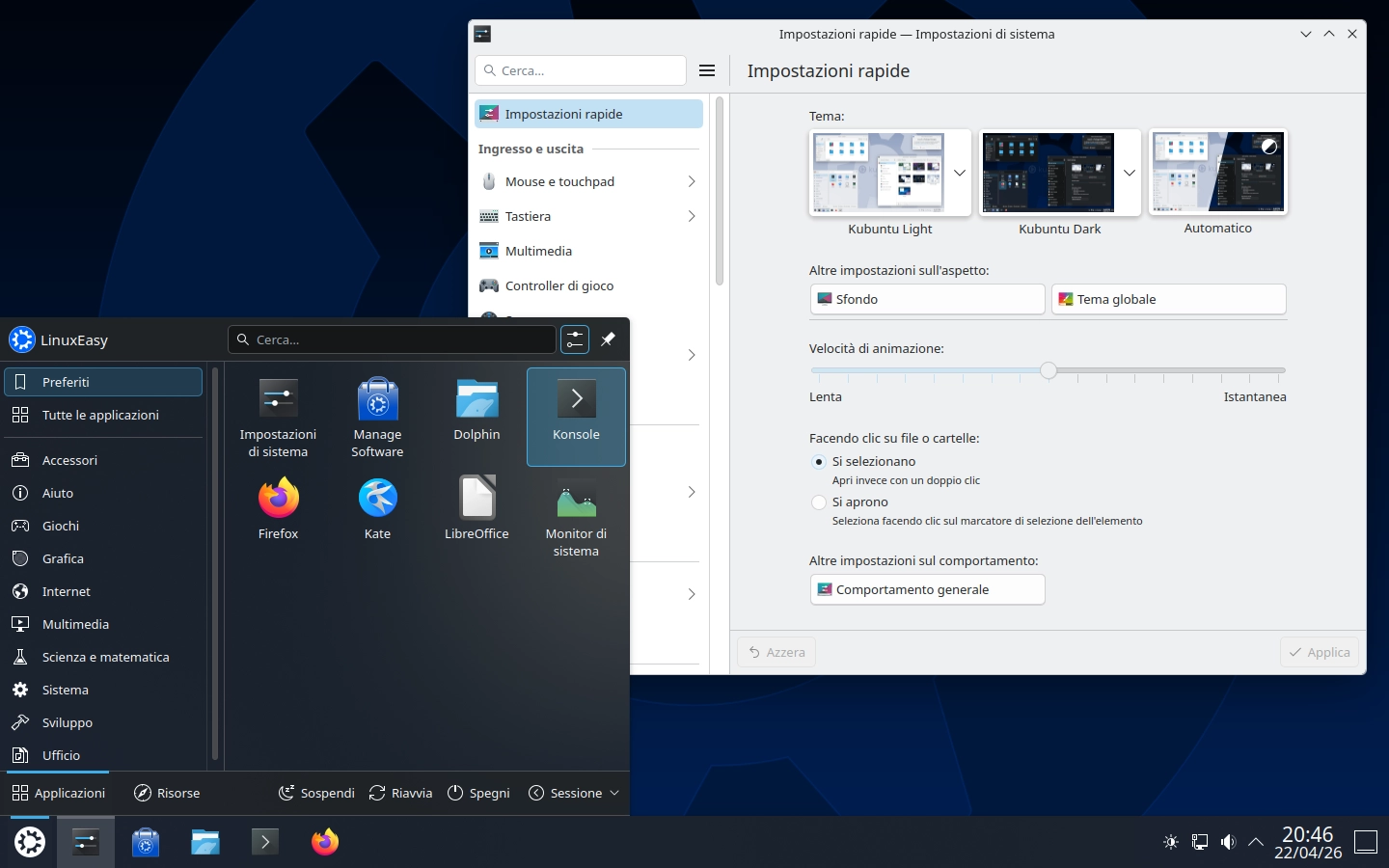
Task: Click the Cerca search field in System Settings
Action: click(x=580, y=69)
